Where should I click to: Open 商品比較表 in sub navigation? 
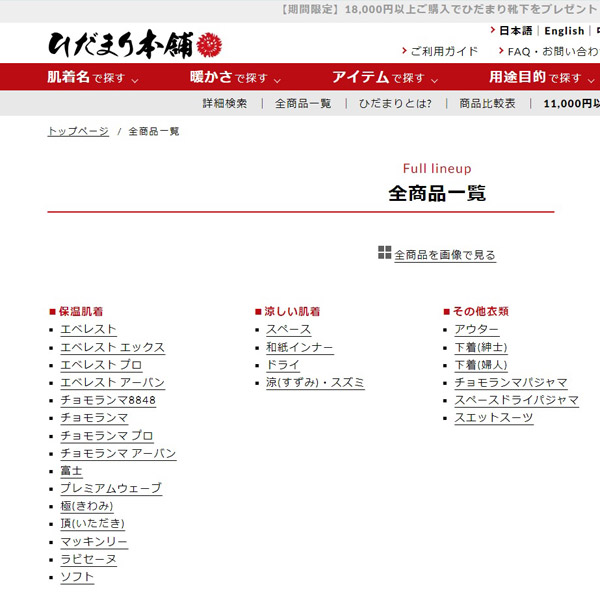(x=487, y=103)
